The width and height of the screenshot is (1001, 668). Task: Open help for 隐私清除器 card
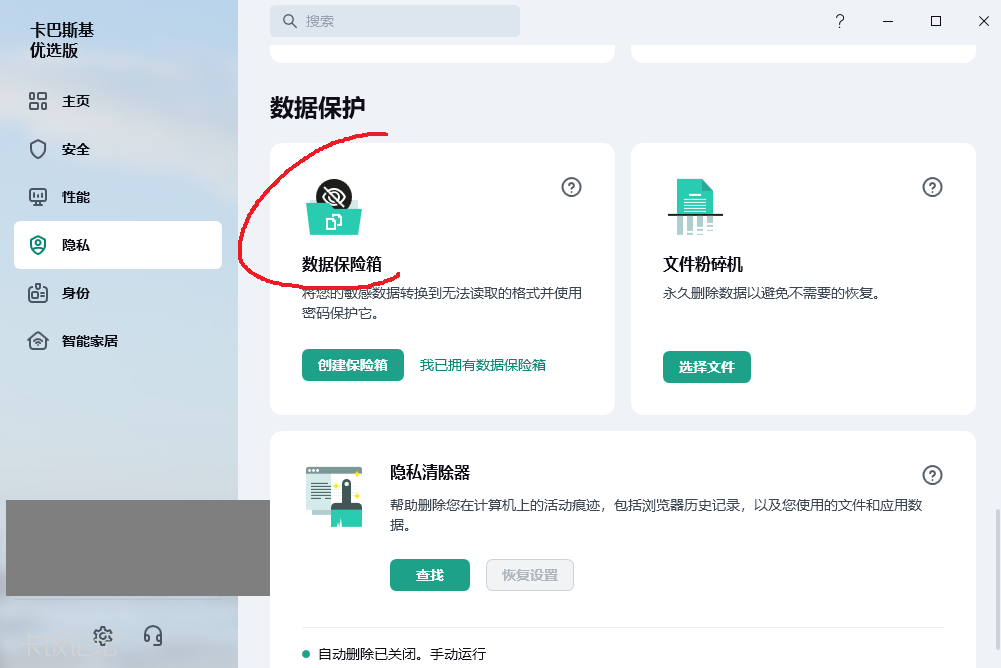tap(932, 475)
